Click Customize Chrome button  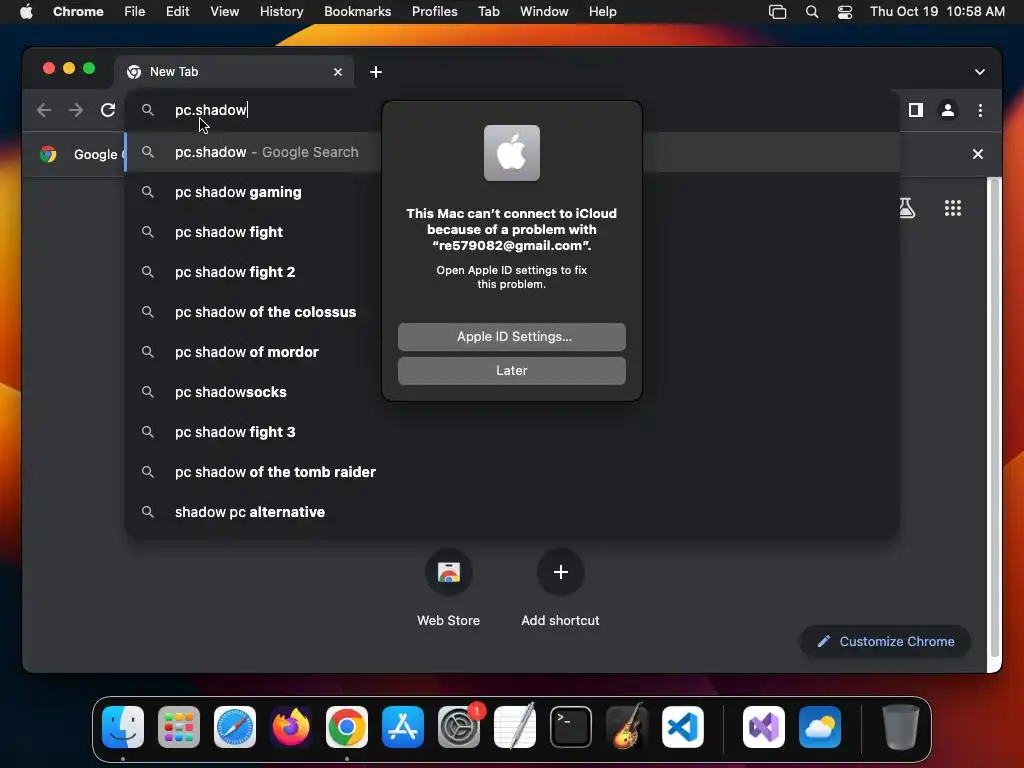886,641
